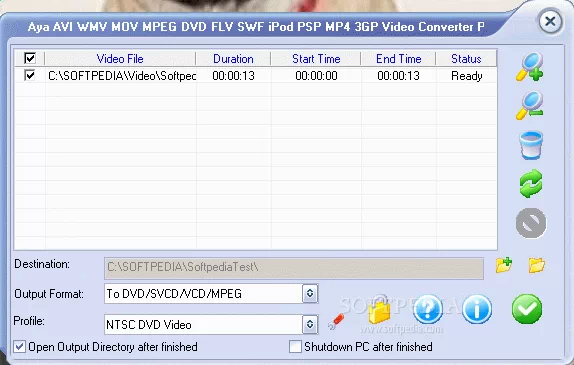Click the 00:00:13 Duration cell
The height and width of the screenshot is (365, 574).
coord(233,76)
